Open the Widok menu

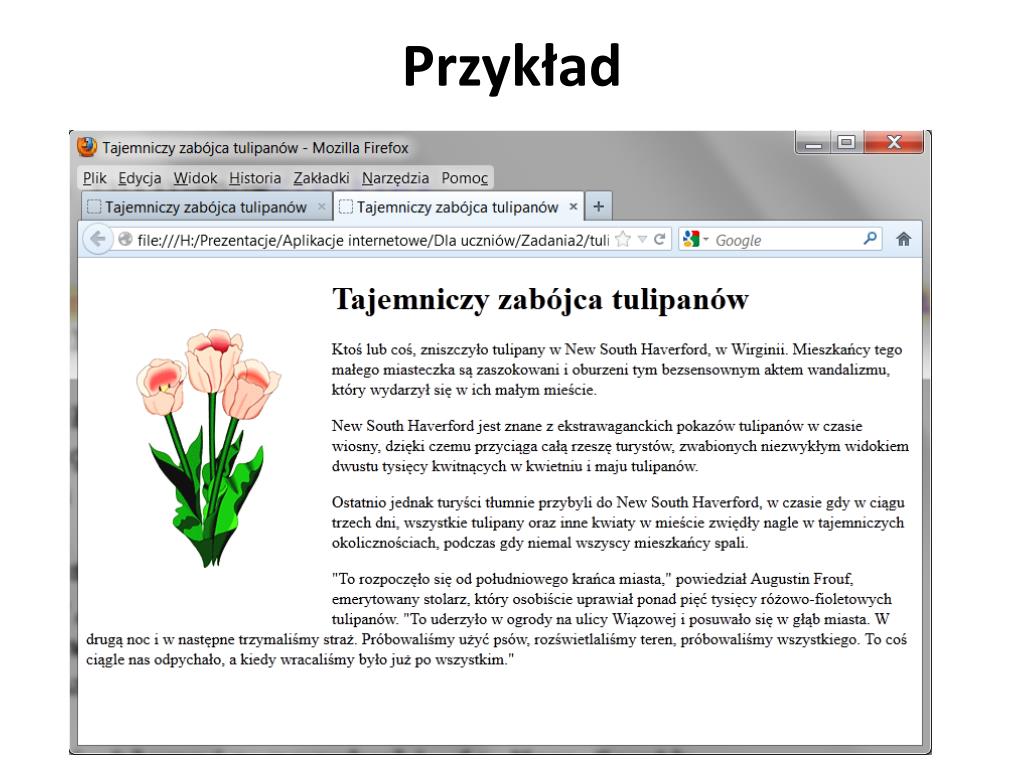[x=195, y=178]
